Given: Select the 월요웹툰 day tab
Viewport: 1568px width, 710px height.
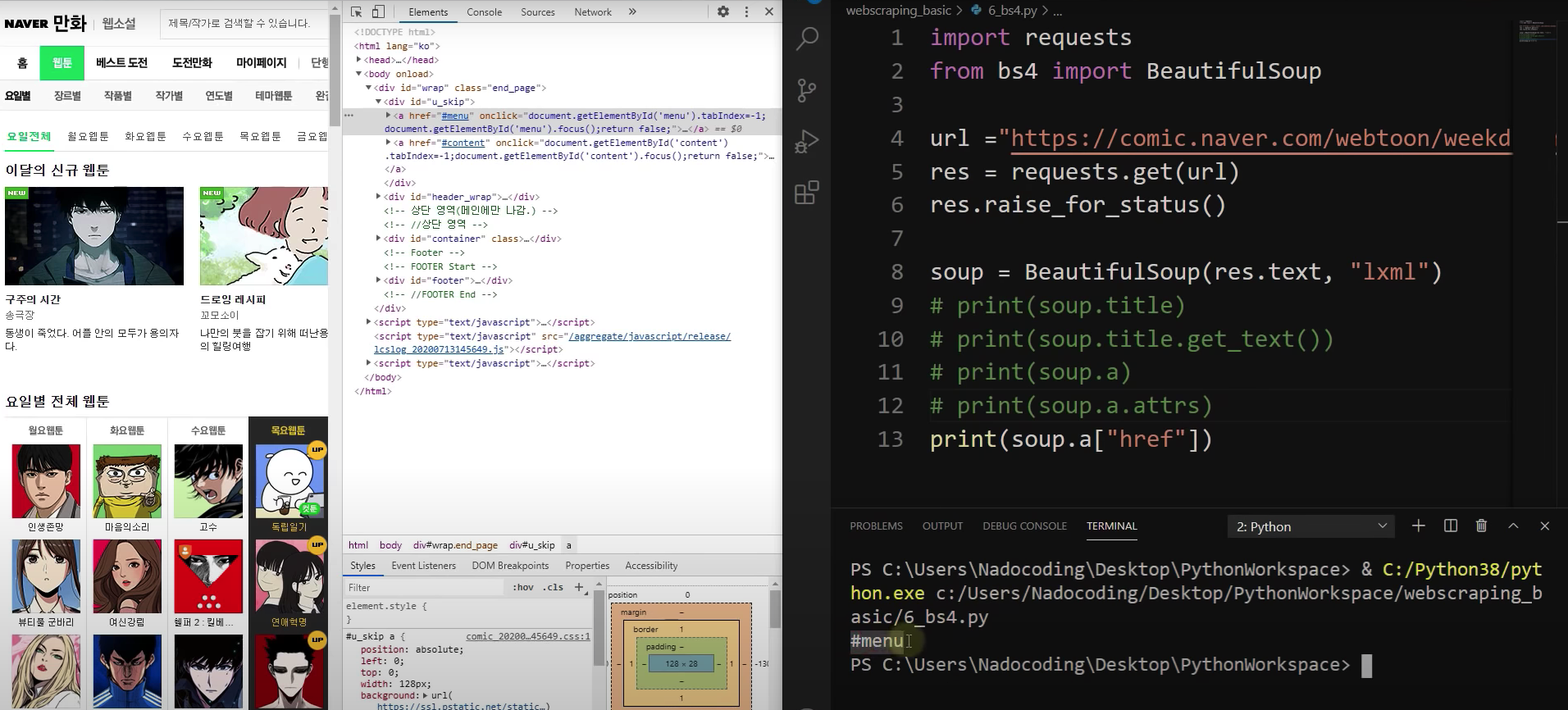Looking at the screenshot, I should tap(88, 137).
